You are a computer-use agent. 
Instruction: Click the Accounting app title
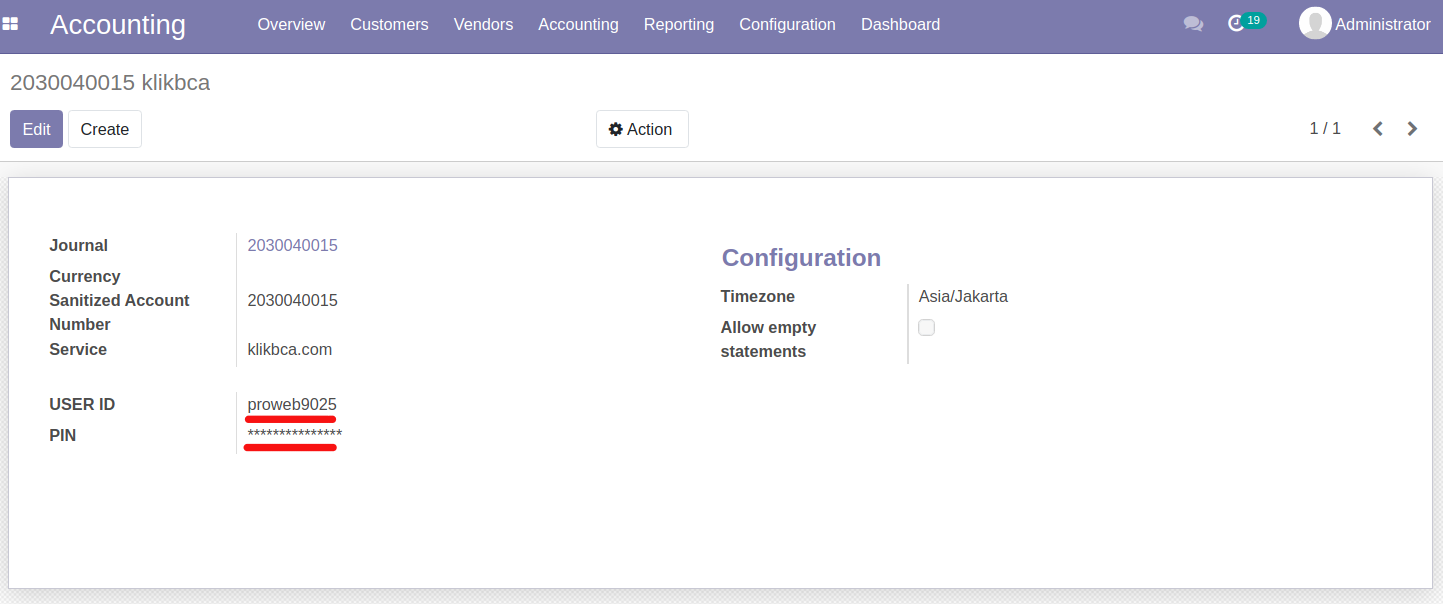[x=118, y=25]
